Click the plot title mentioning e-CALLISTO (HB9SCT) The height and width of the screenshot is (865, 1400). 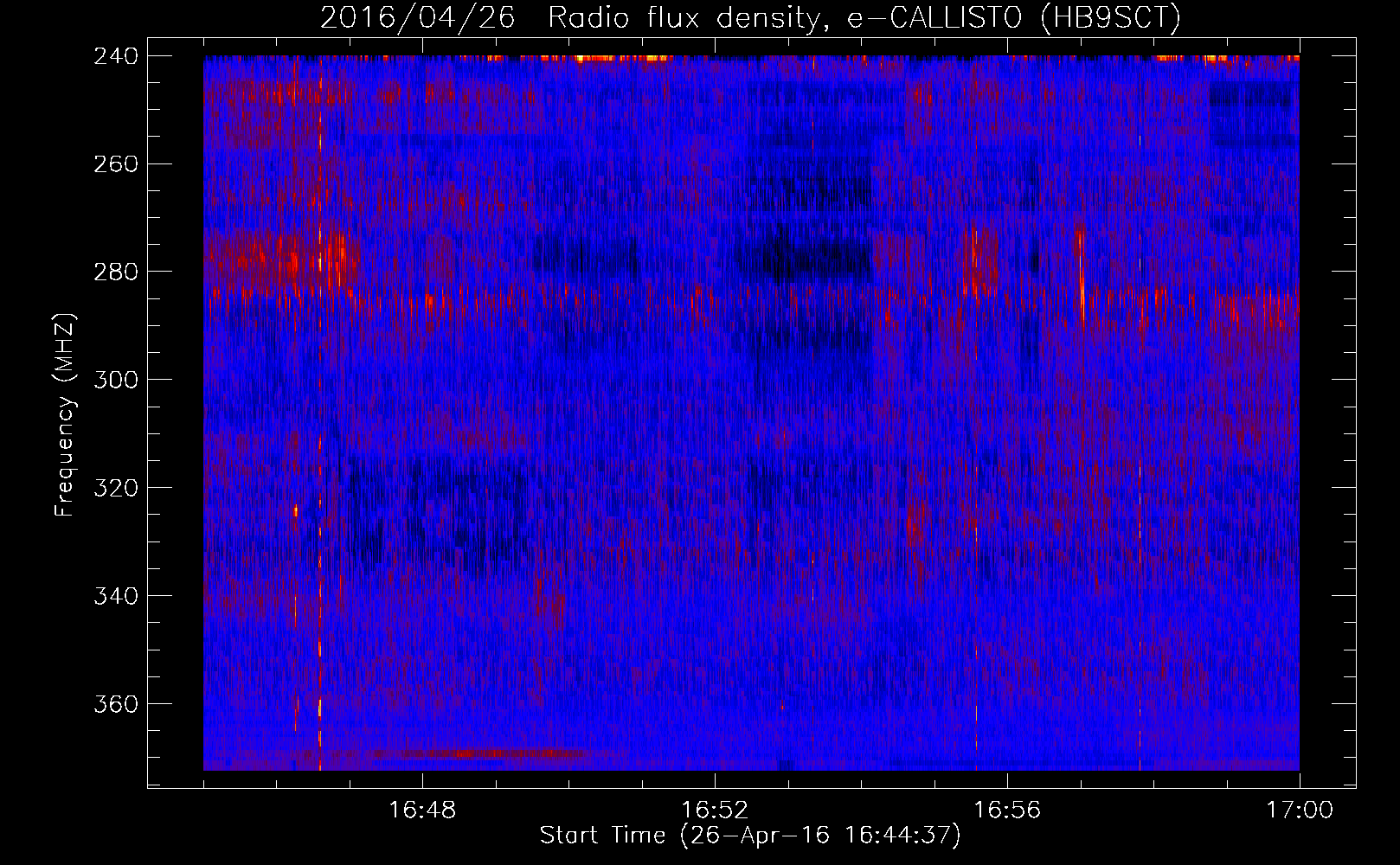[x=751, y=17]
